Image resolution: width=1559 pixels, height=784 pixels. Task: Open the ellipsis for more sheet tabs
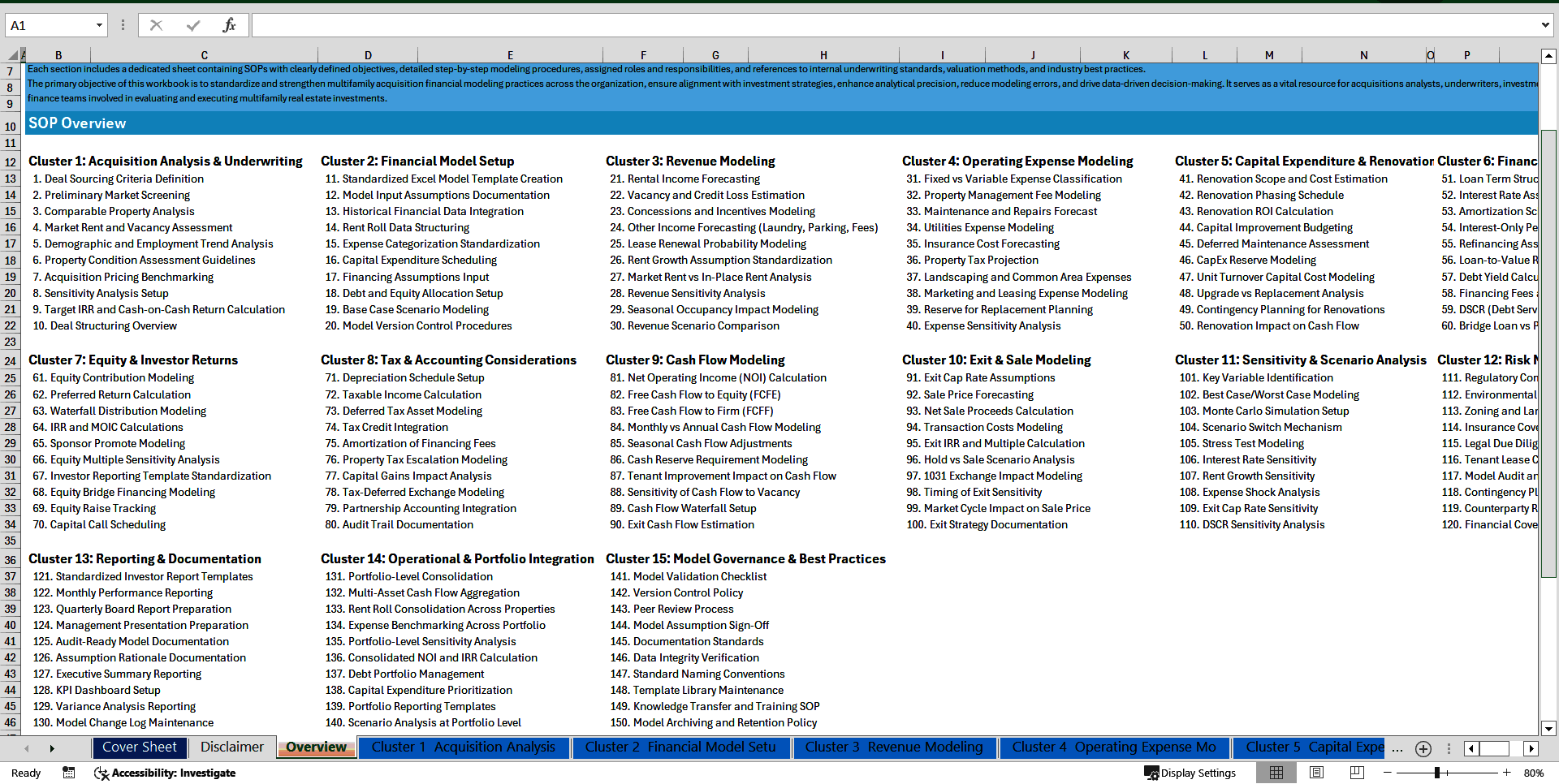(x=1397, y=748)
